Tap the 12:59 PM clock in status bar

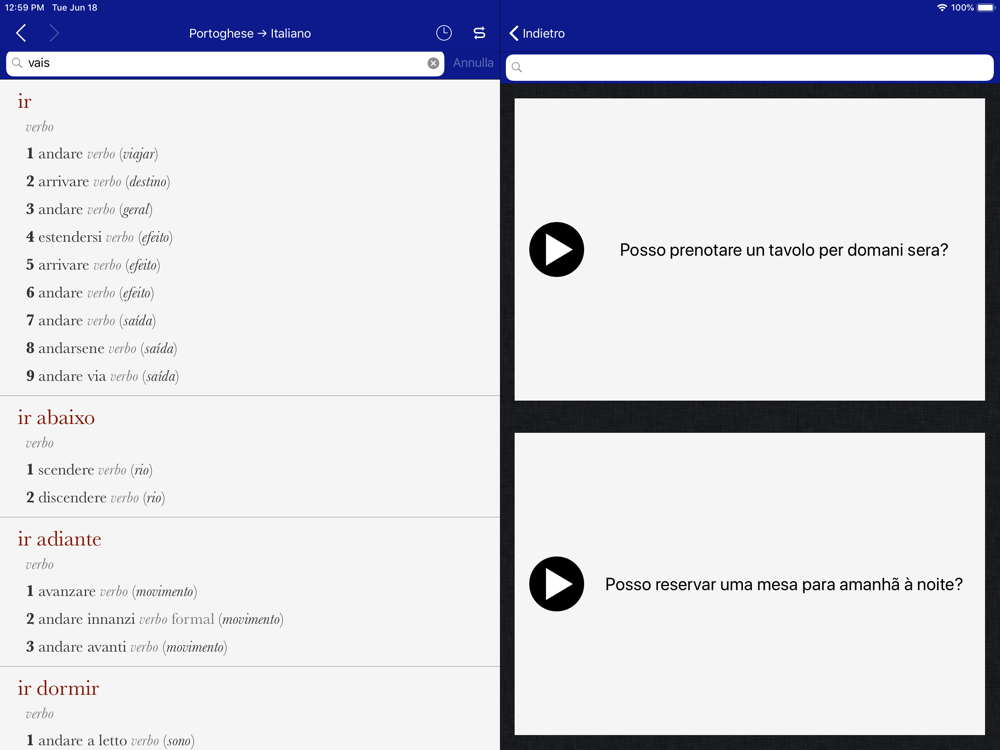tap(24, 8)
